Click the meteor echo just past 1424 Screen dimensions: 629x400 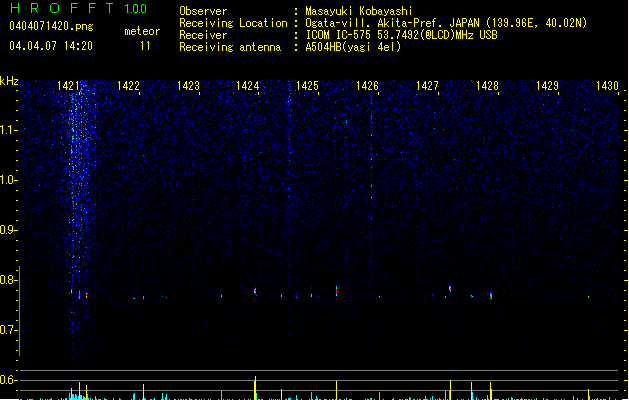click(255, 291)
